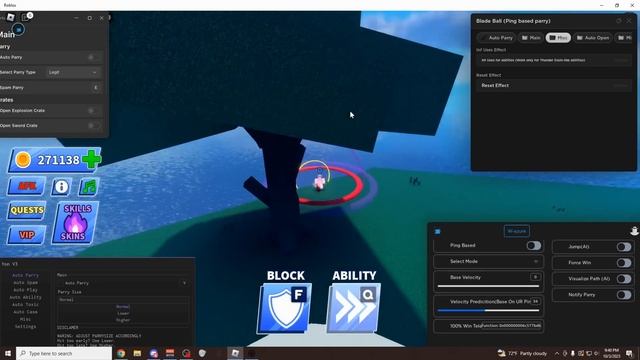Switch to the Auto Open tab
This screenshot has height=360, width=640.
[593, 38]
